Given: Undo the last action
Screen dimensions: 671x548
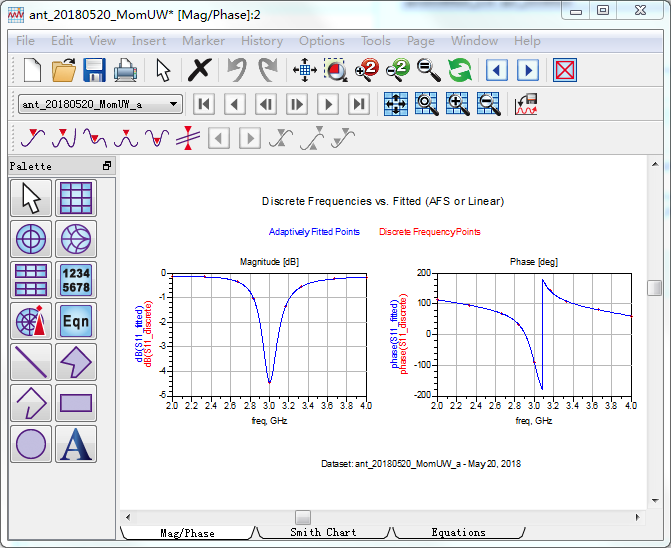Looking at the screenshot, I should click(237, 70).
